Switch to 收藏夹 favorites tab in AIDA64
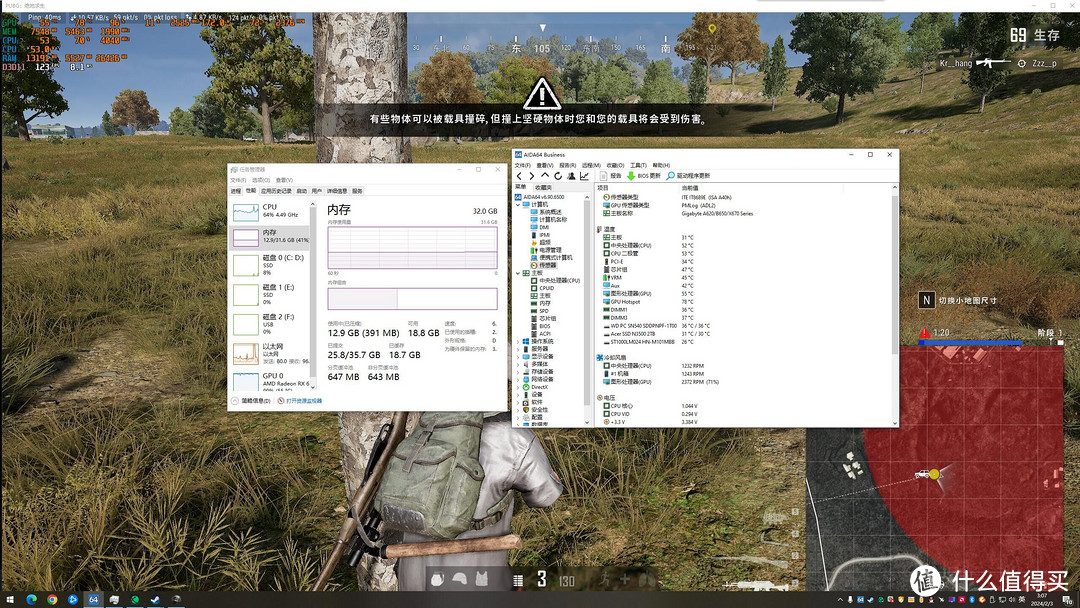The width and height of the screenshot is (1080, 608). click(x=543, y=187)
